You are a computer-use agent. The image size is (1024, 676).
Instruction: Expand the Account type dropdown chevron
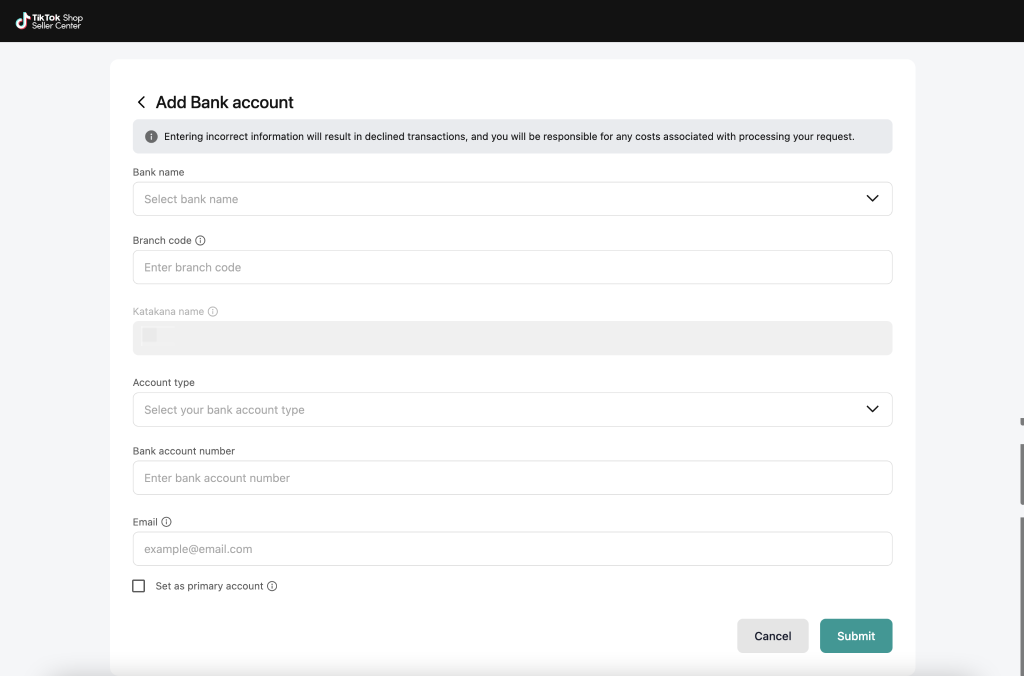872,410
